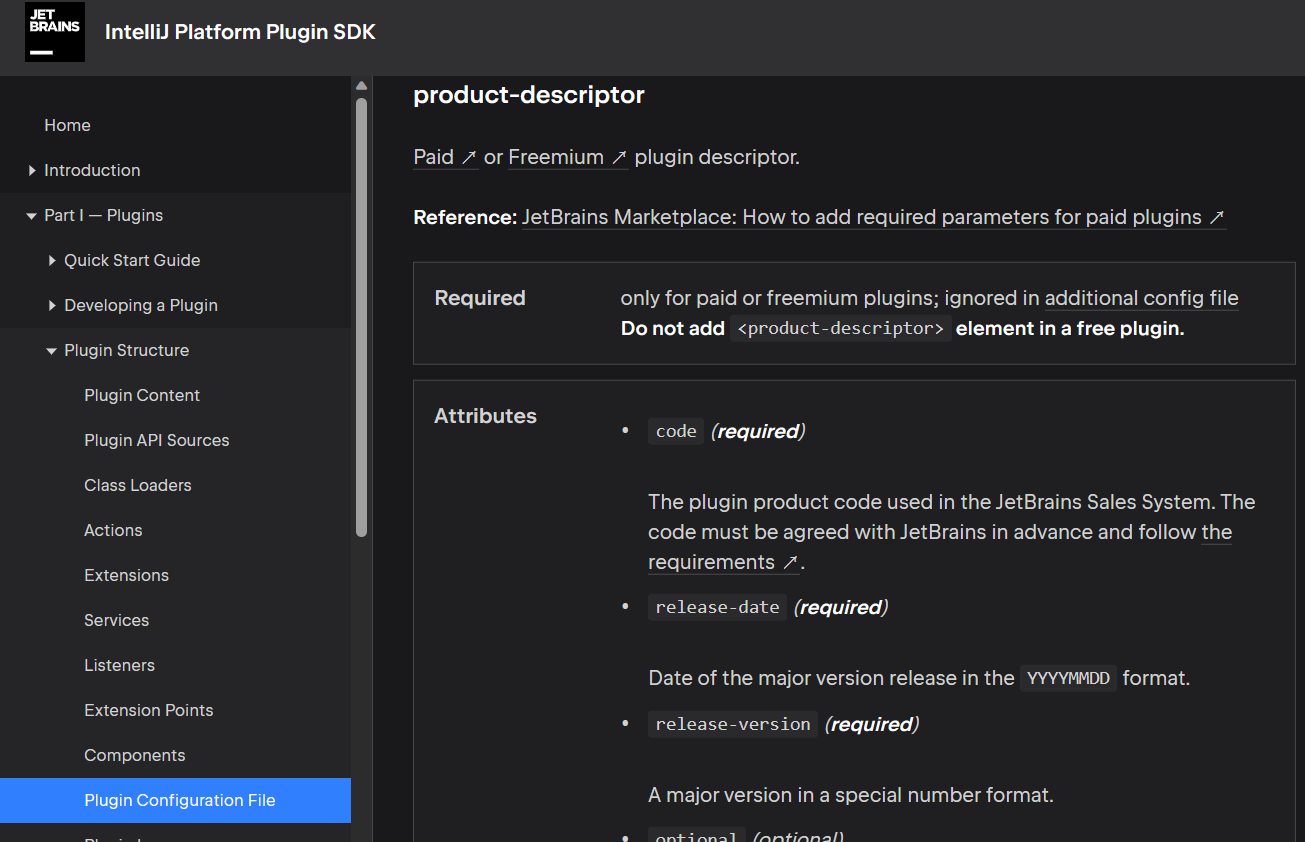Viewport: 1305px width, 842px height.
Task: Click the JetBrains logo
Action: (x=55, y=32)
